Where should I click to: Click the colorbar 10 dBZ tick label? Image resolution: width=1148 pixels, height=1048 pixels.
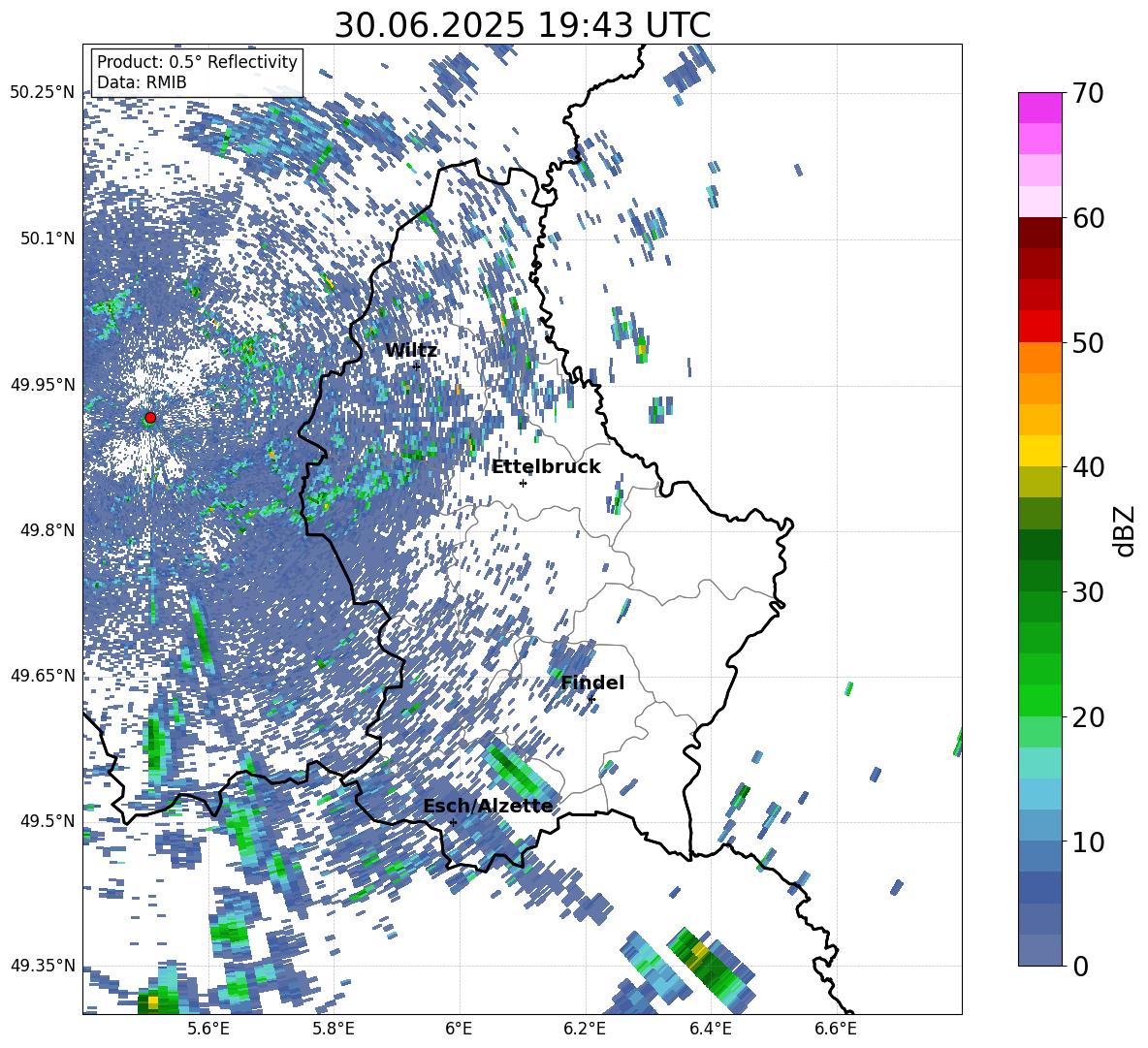(1089, 842)
